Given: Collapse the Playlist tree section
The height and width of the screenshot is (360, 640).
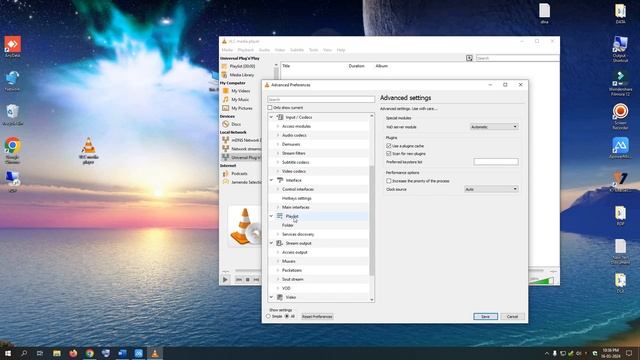Looking at the screenshot, I should 271,216.
